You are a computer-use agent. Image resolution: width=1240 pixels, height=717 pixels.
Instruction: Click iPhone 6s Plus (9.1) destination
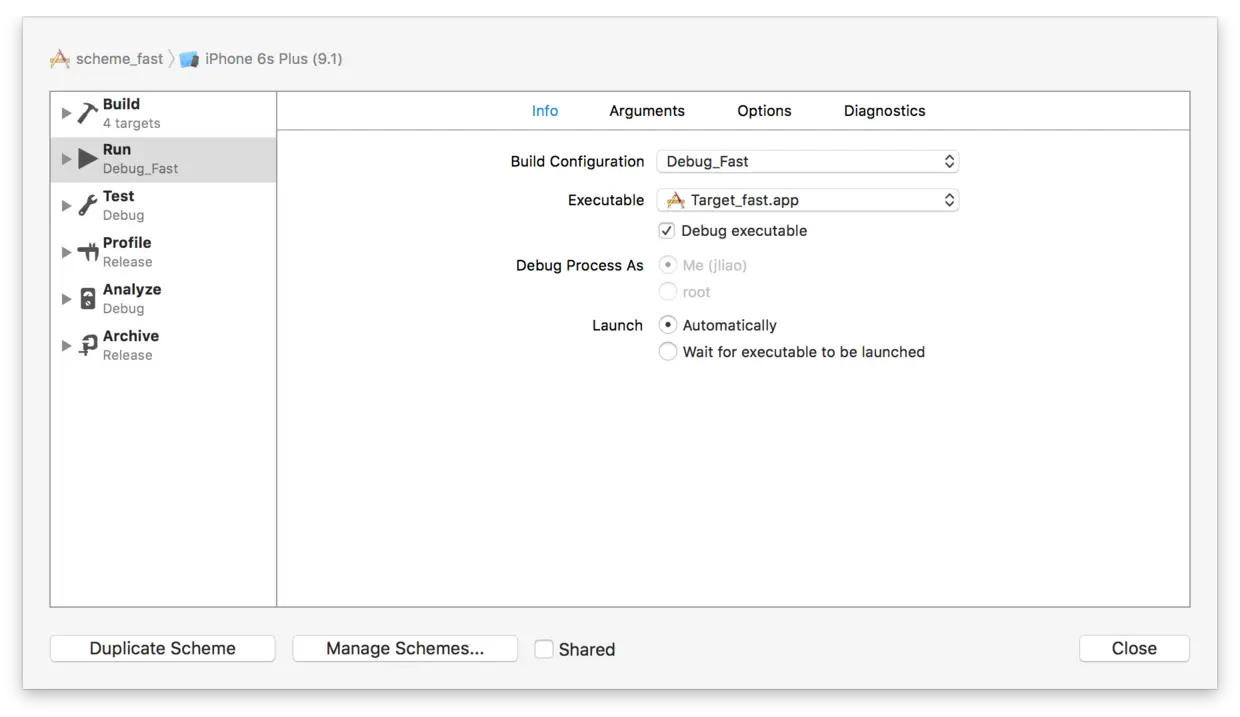tap(273, 59)
